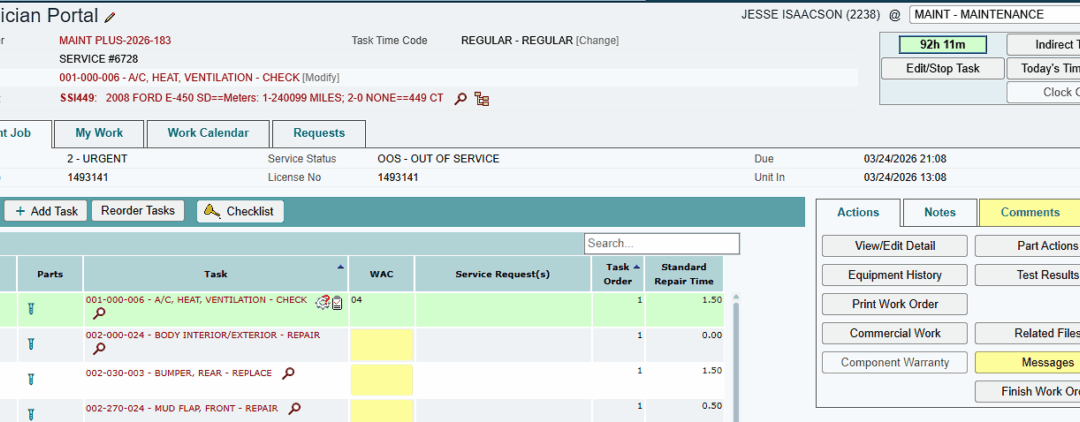Click the pencil edit icon beside Portal title

pos(110,17)
